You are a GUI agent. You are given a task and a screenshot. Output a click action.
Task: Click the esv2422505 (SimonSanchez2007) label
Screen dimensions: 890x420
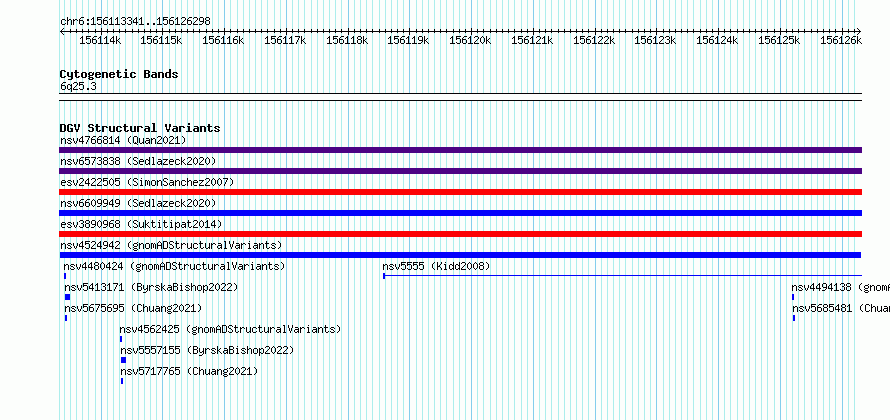coord(147,182)
